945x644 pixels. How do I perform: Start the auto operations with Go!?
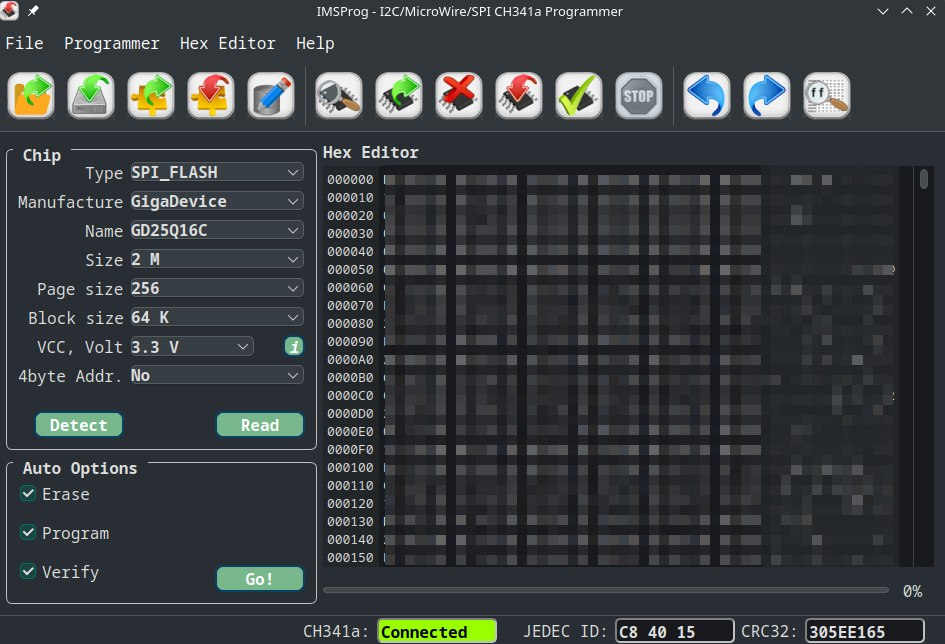(x=260, y=578)
